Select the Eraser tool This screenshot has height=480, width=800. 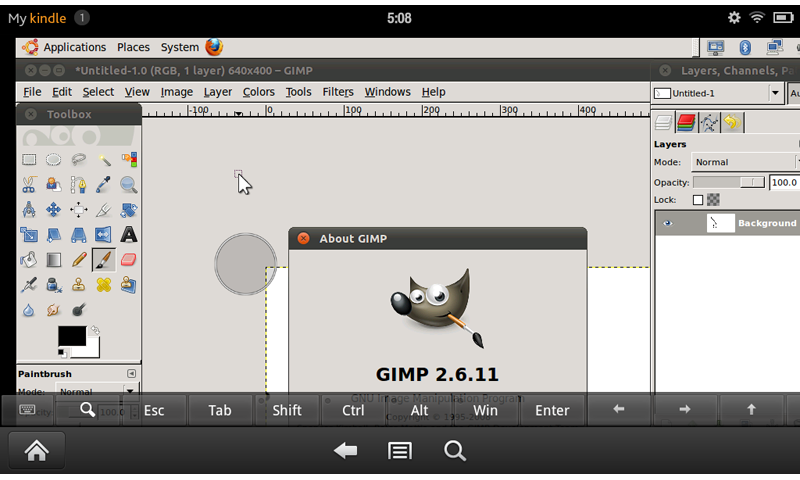(129, 260)
